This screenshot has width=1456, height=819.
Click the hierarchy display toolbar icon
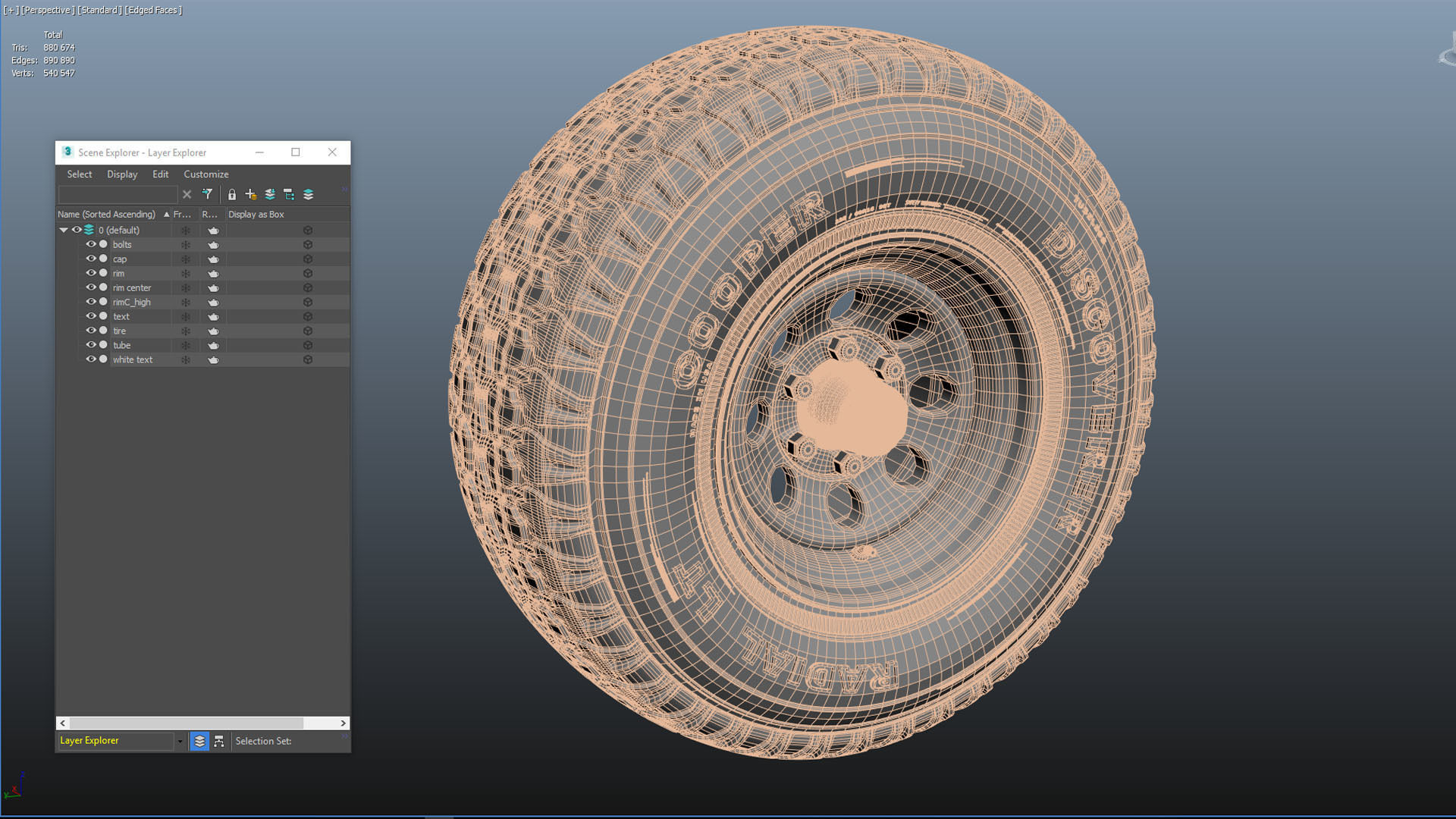[289, 195]
